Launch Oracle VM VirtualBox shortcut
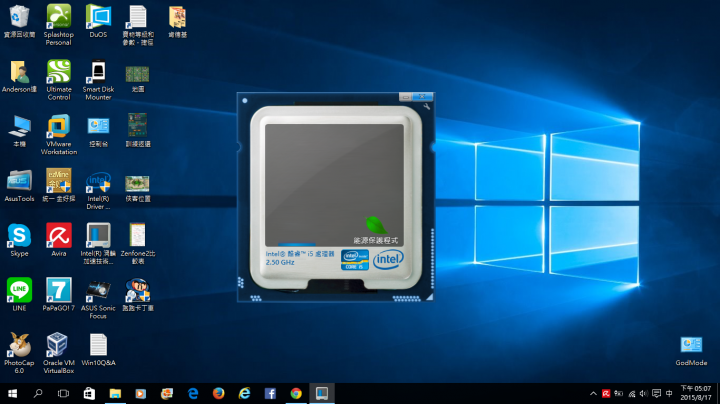This screenshot has height=404, width=720. (x=59, y=353)
